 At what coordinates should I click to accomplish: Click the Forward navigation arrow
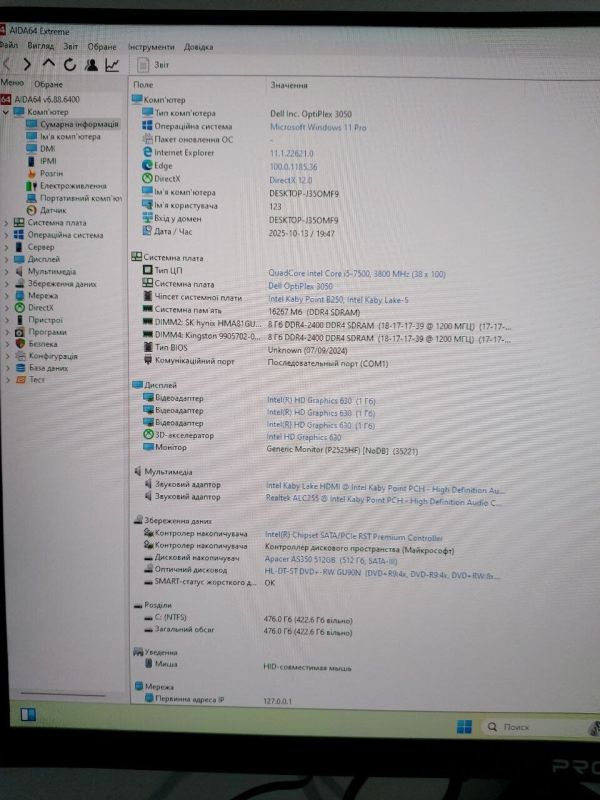tap(27, 64)
